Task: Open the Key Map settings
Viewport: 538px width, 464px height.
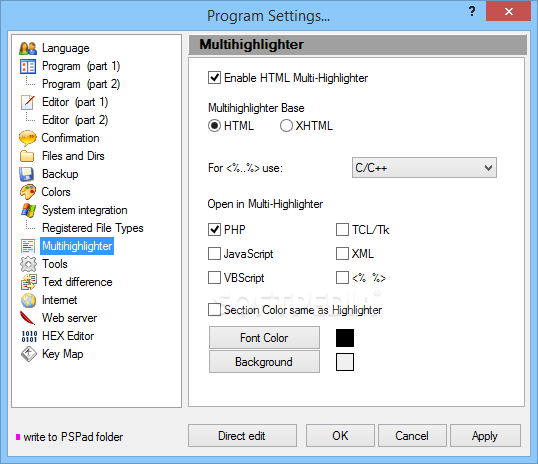Action: pyautogui.click(x=62, y=354)
